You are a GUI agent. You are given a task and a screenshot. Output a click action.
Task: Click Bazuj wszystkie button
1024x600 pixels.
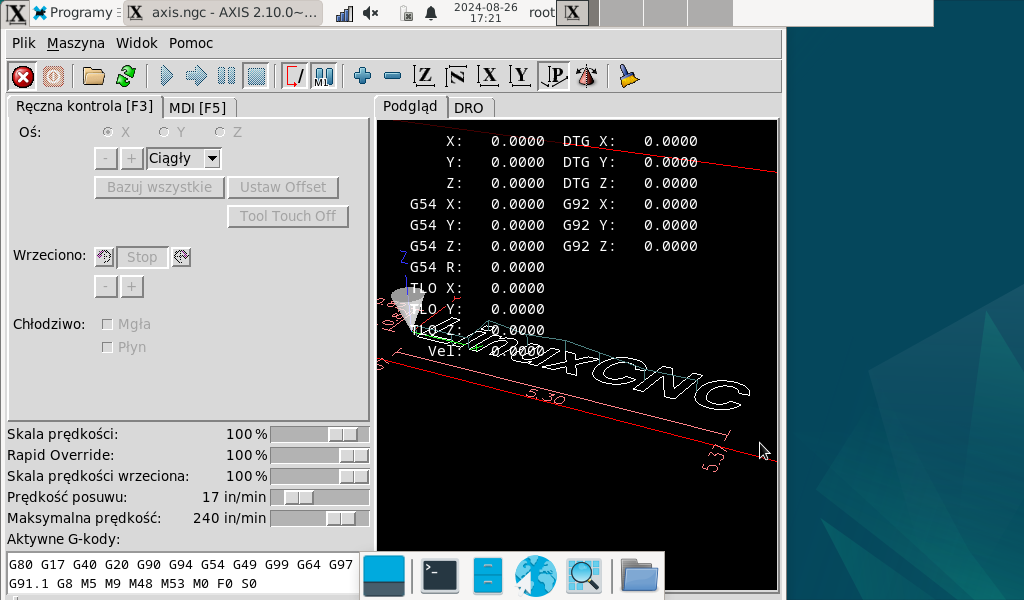159,187
